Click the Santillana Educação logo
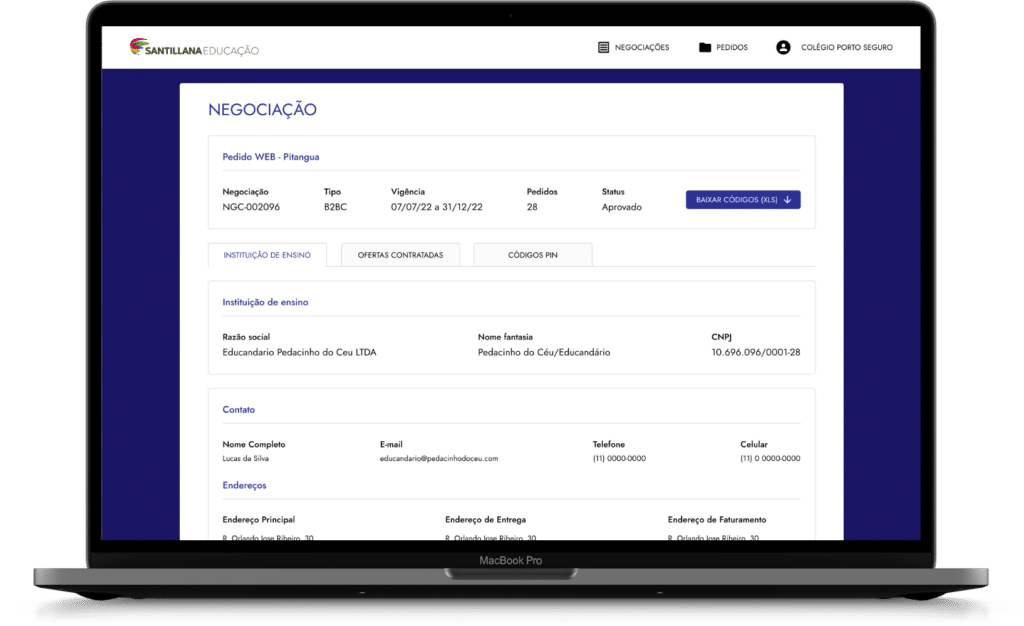Image resolution: width=1024 pixels, height=626 pixels. click(x=195, y=47)
